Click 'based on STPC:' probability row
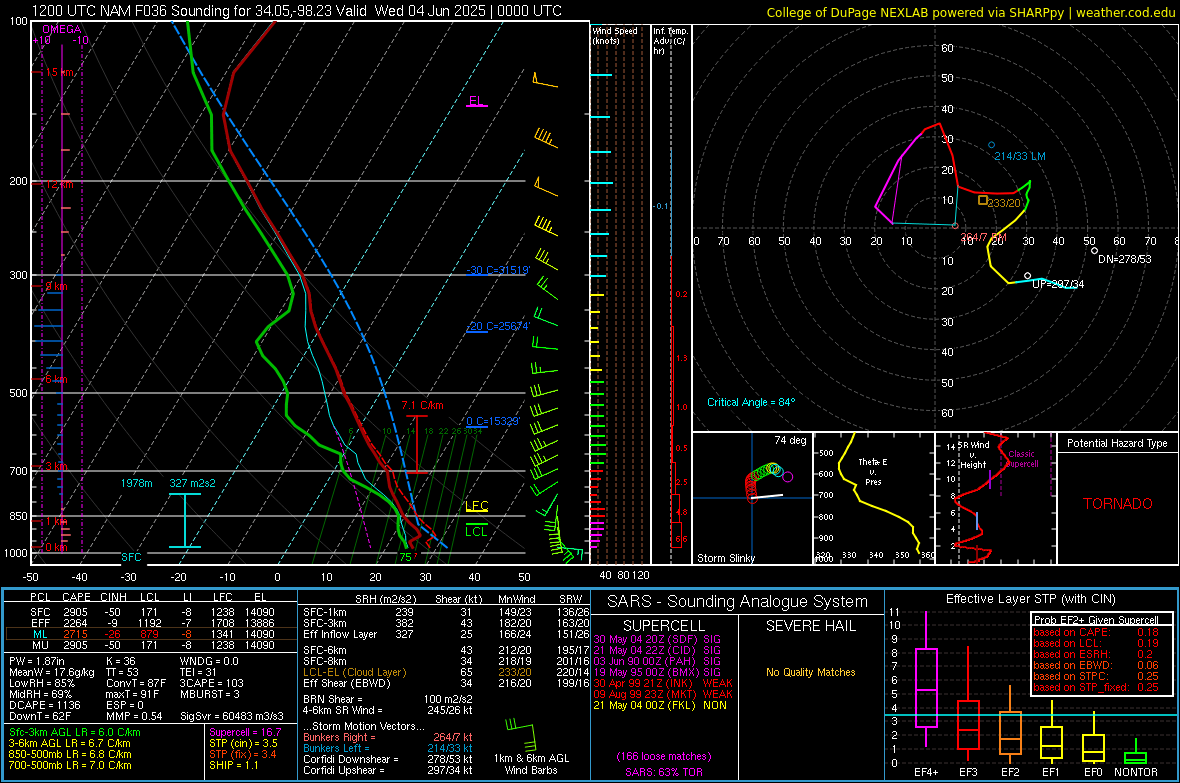 1096,676
